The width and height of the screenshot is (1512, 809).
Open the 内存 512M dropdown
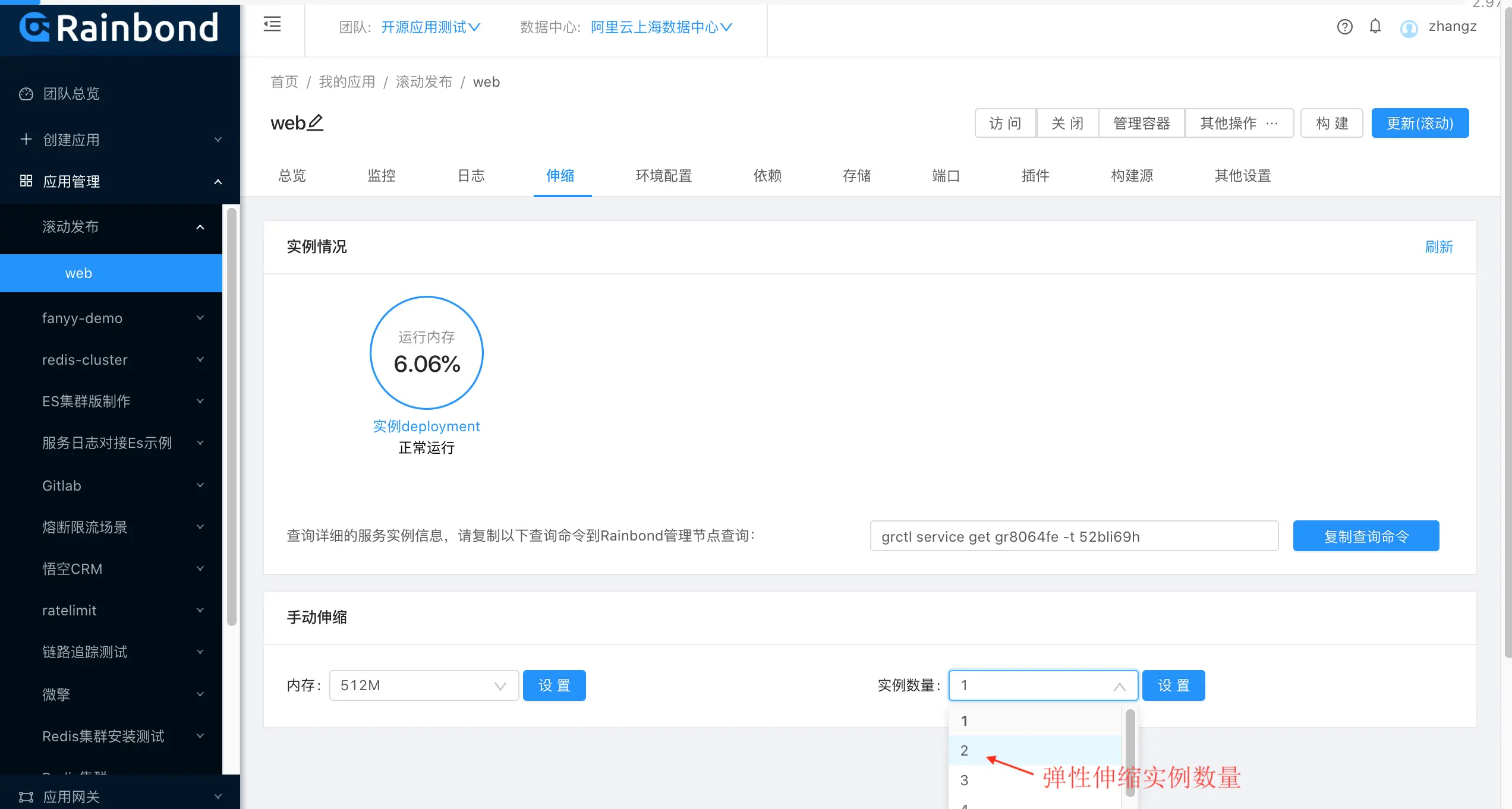pyautogui.click(x=423, y=685)
